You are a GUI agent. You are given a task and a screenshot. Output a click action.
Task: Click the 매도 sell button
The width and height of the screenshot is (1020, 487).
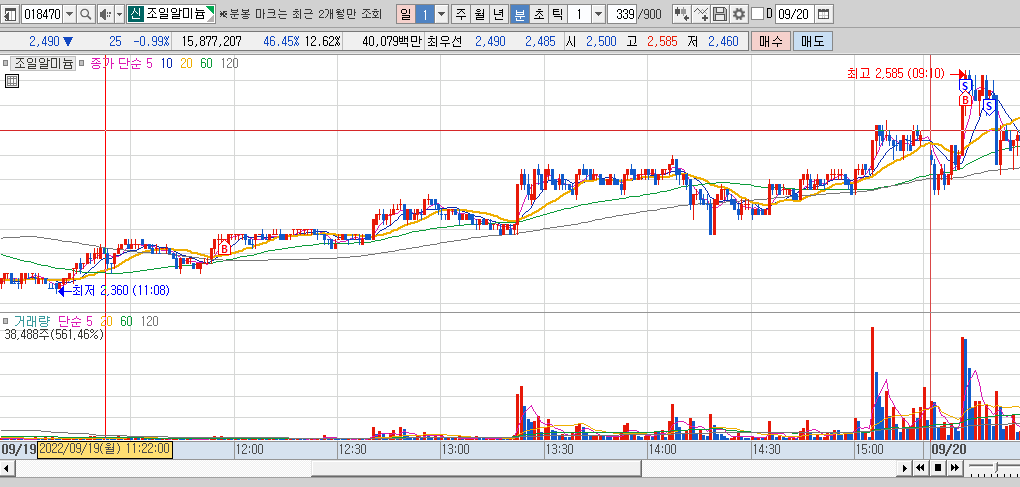coord(812,42)
